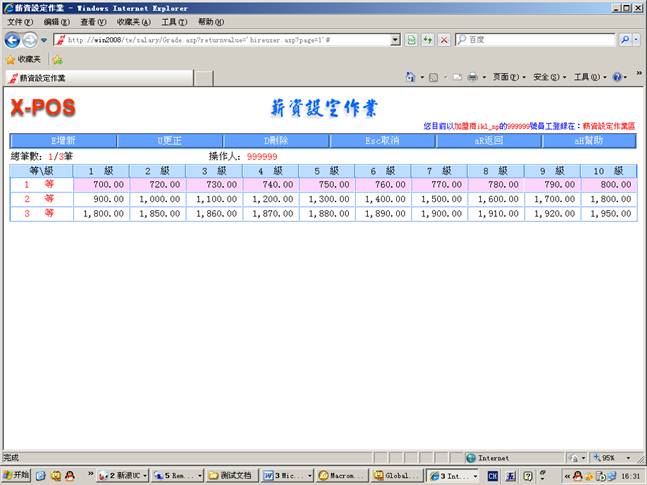Screen dimensions: 647x485
Task: Open the 页面(P) dropdown menu
Action: (x=507, y=77)
